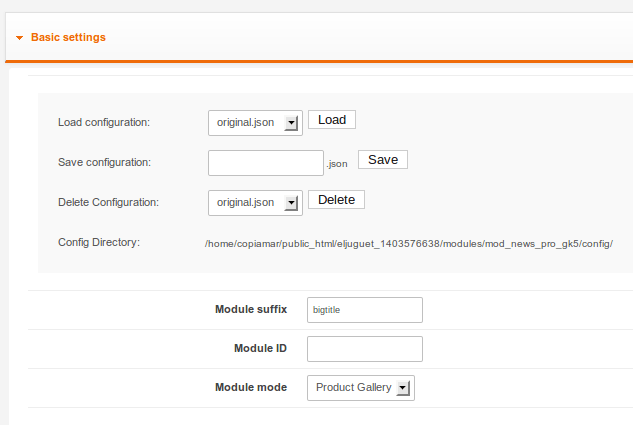The height and width of the screenshot is (425, 633).
Task: Click the Save button
Action: (383, 160)
